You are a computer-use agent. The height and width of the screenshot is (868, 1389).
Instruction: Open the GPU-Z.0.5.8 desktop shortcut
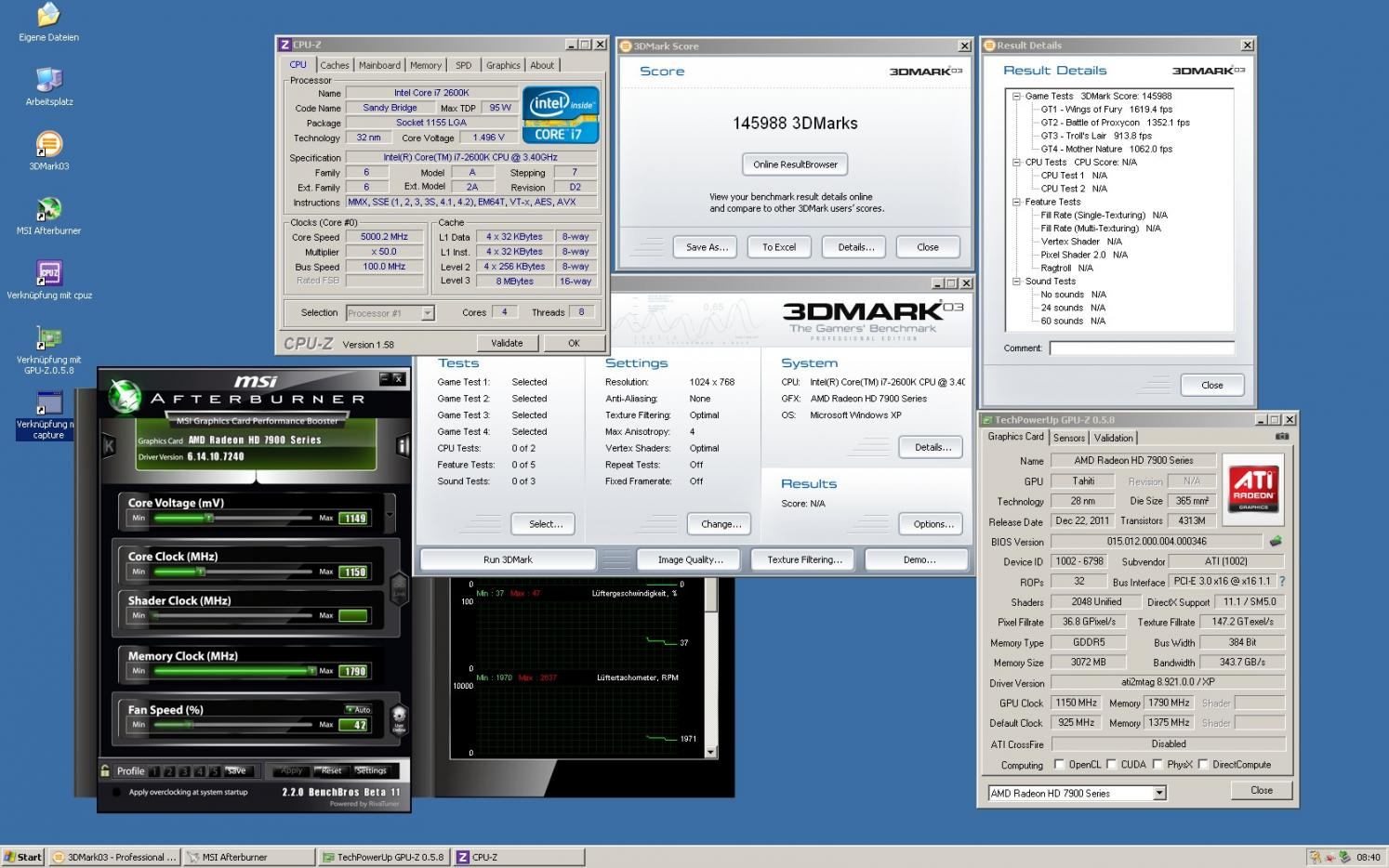(48, 338)
